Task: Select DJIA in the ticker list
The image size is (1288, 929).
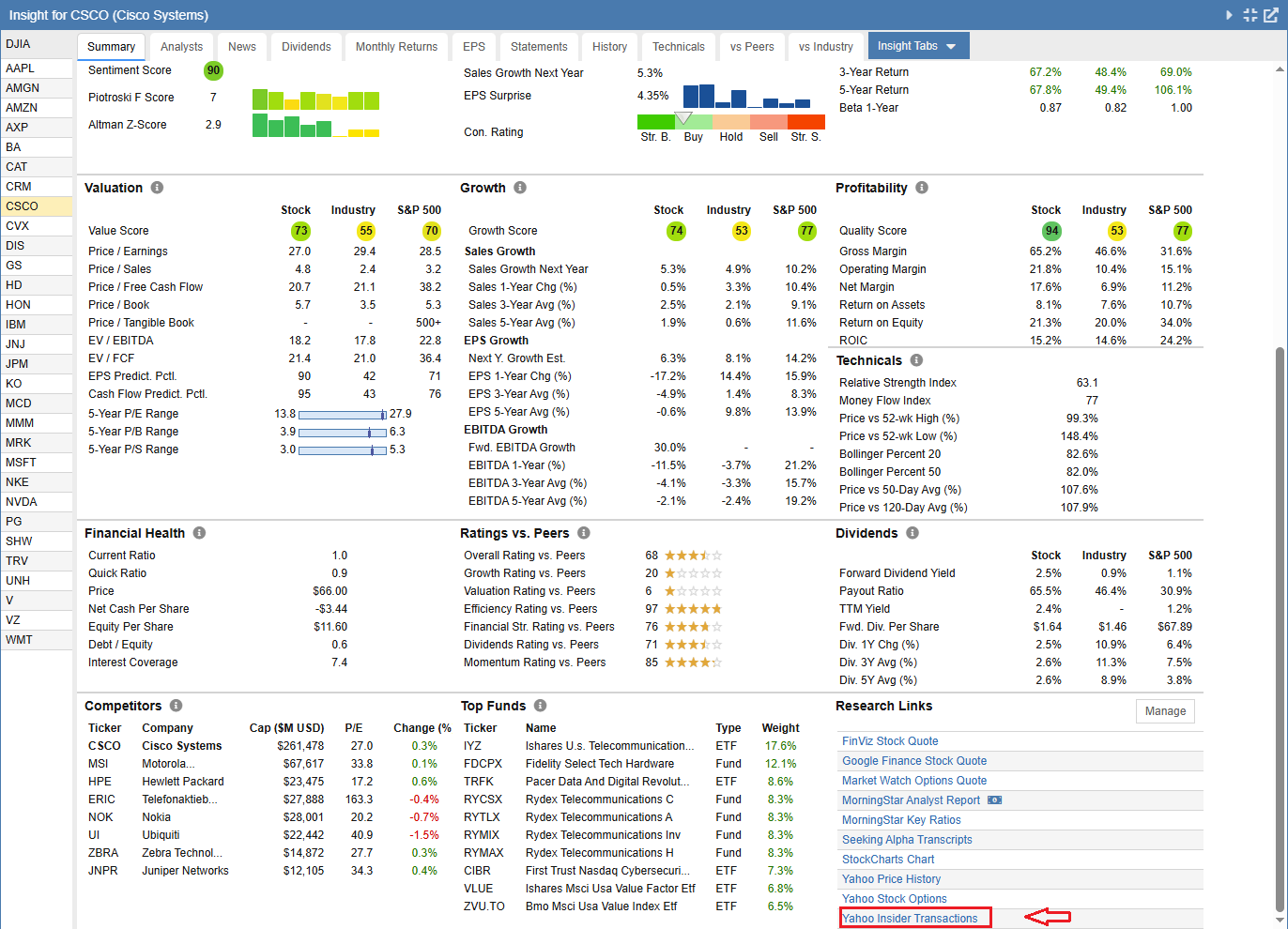Action: pyautogui.click(x=37, y=44)
